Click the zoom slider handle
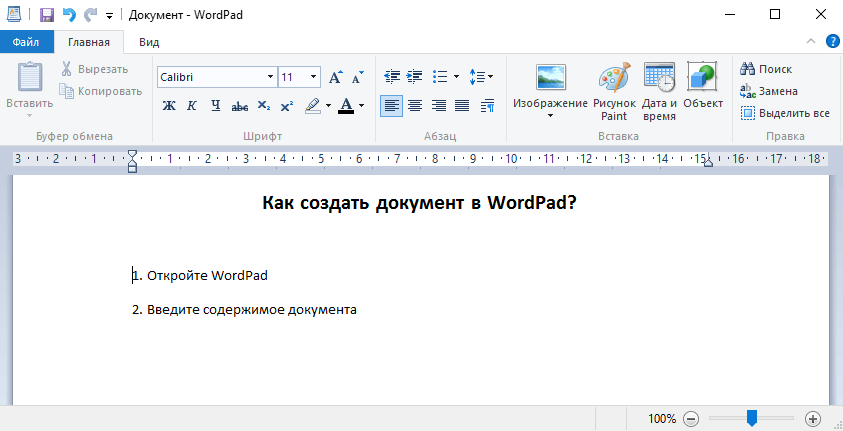843x431 pixels. click(752, 418)
